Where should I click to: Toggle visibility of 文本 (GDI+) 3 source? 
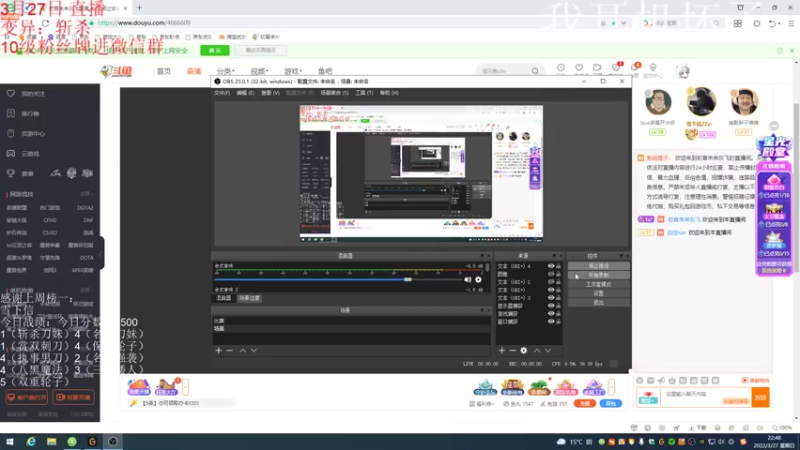(551, 298)
